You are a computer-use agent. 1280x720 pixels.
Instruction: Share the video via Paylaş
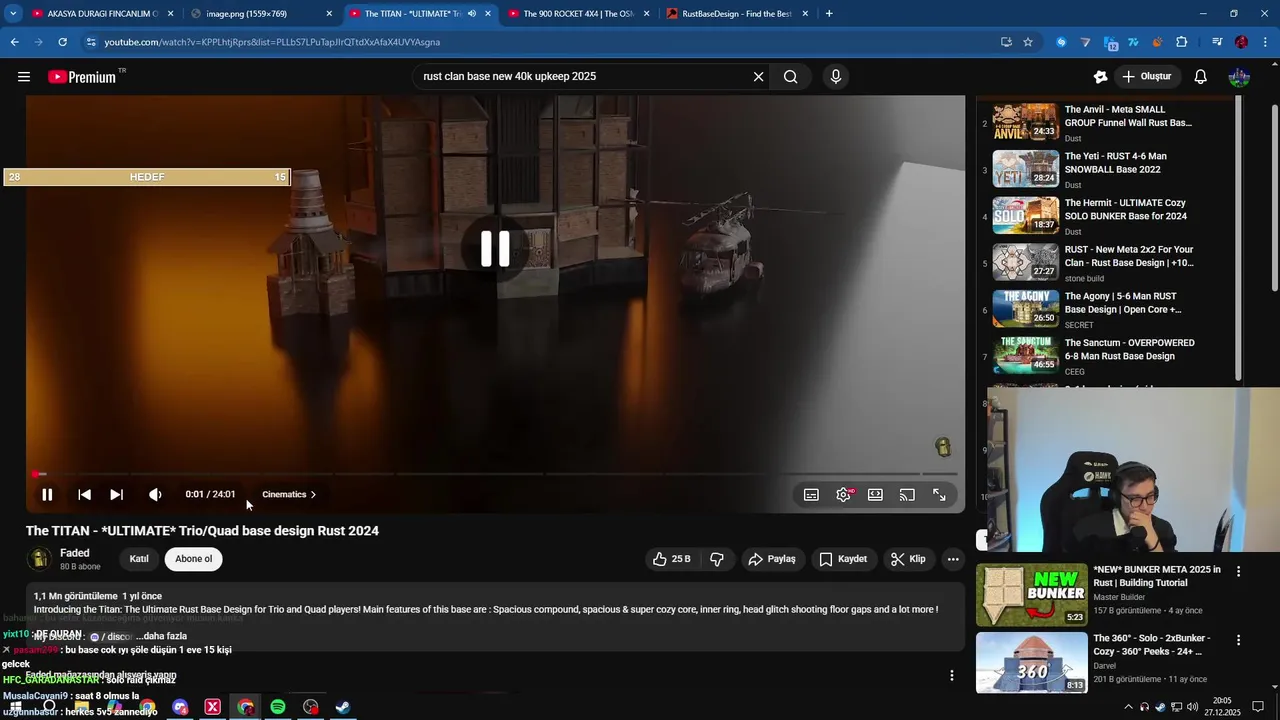click(x=772, y=559)
